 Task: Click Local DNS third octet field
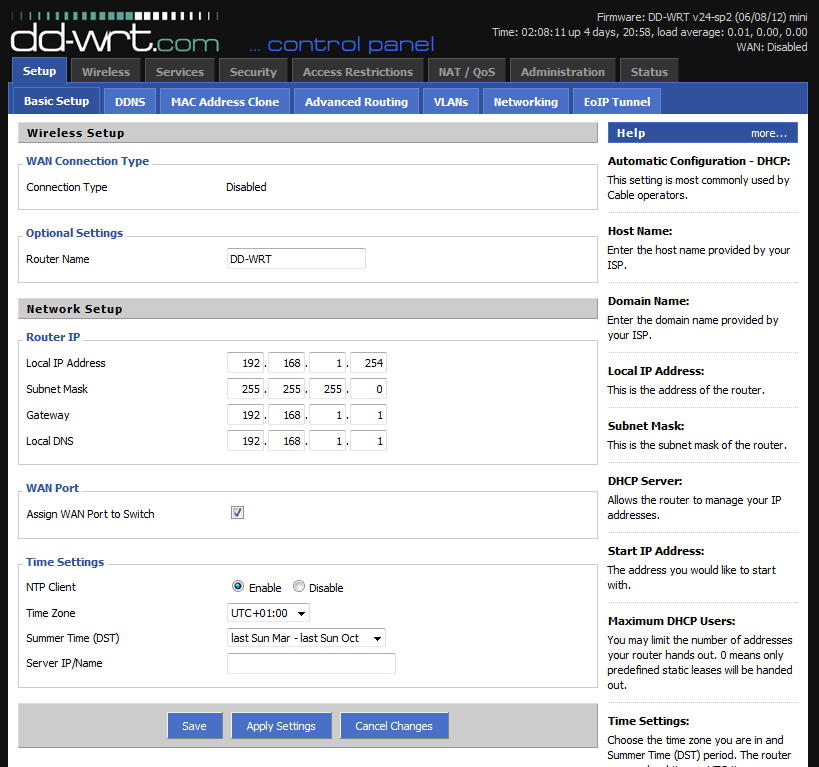327,441
